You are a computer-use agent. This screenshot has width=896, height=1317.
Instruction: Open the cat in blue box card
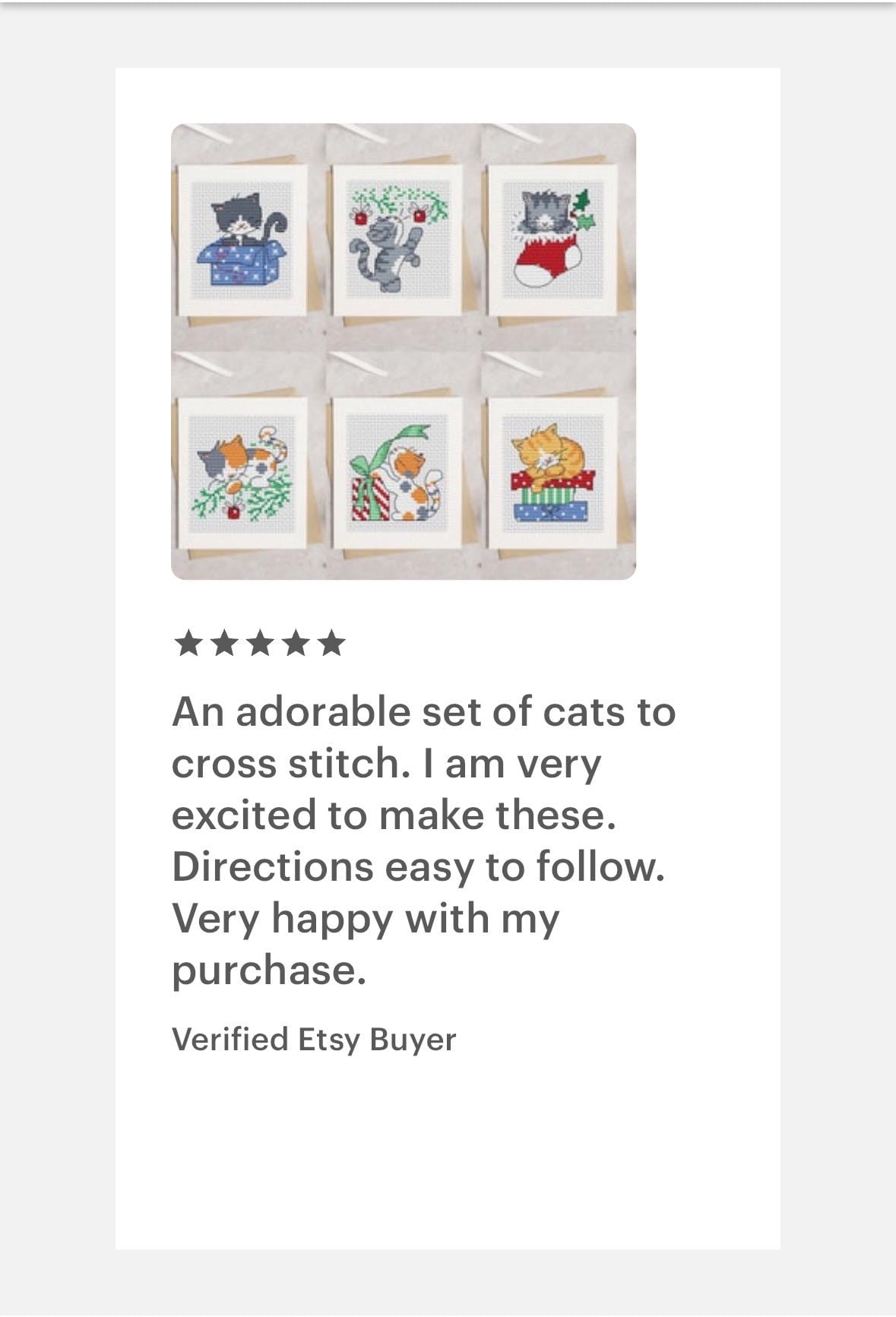pos(242,239)
